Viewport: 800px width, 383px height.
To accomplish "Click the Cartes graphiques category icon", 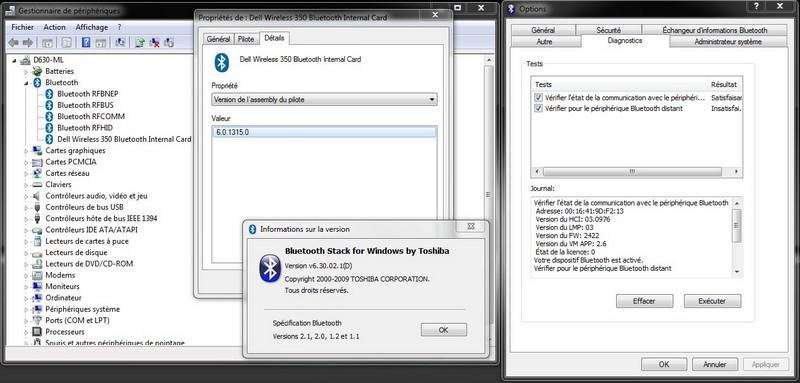I will click(x=37, y=150).
